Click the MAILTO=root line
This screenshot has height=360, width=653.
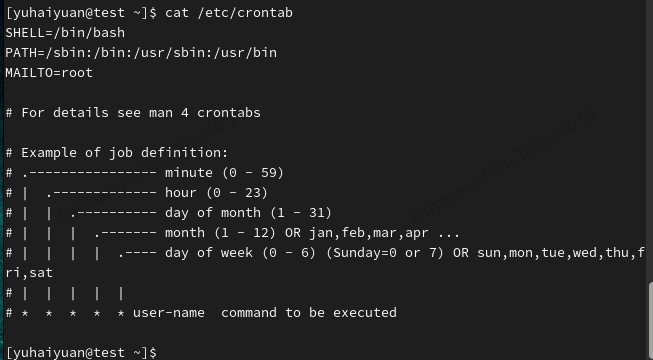click(49, 73)
